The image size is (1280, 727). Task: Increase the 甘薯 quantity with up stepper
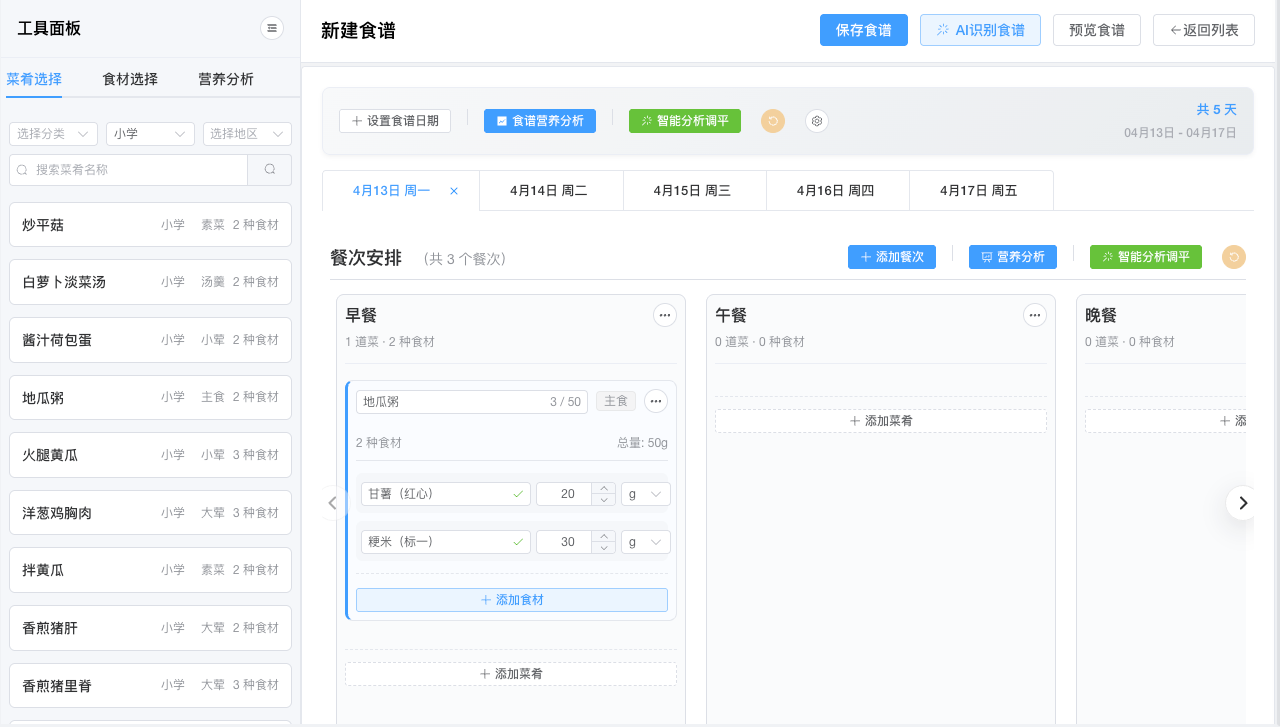[603, 489]
